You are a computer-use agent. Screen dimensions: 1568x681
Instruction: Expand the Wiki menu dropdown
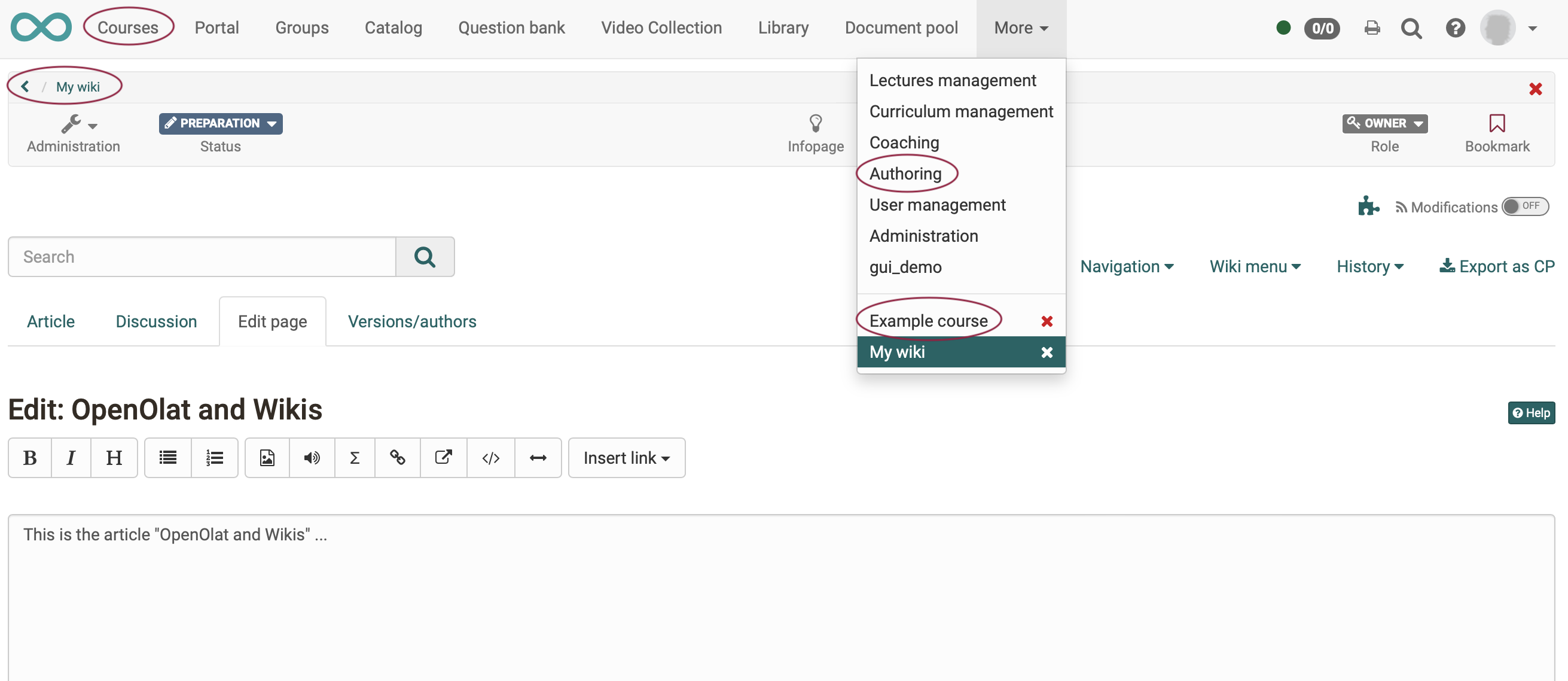(1254, 266)
